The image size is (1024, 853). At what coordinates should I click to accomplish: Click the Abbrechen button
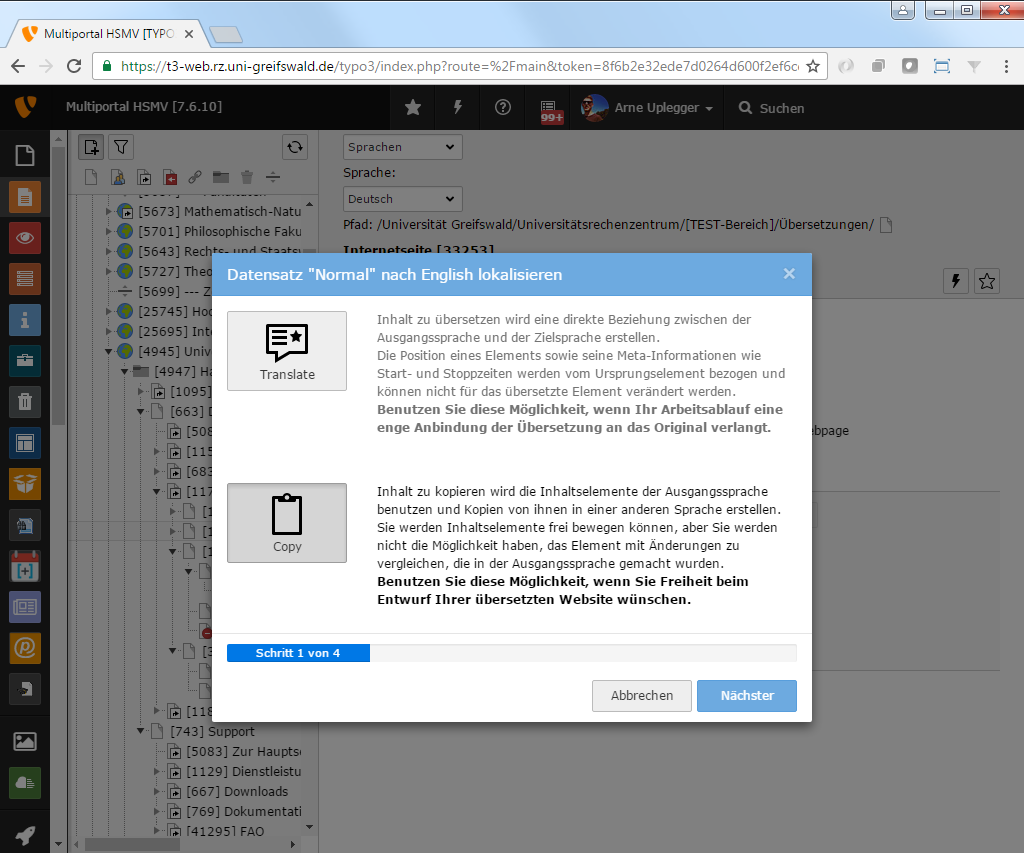tap(642, 696)
